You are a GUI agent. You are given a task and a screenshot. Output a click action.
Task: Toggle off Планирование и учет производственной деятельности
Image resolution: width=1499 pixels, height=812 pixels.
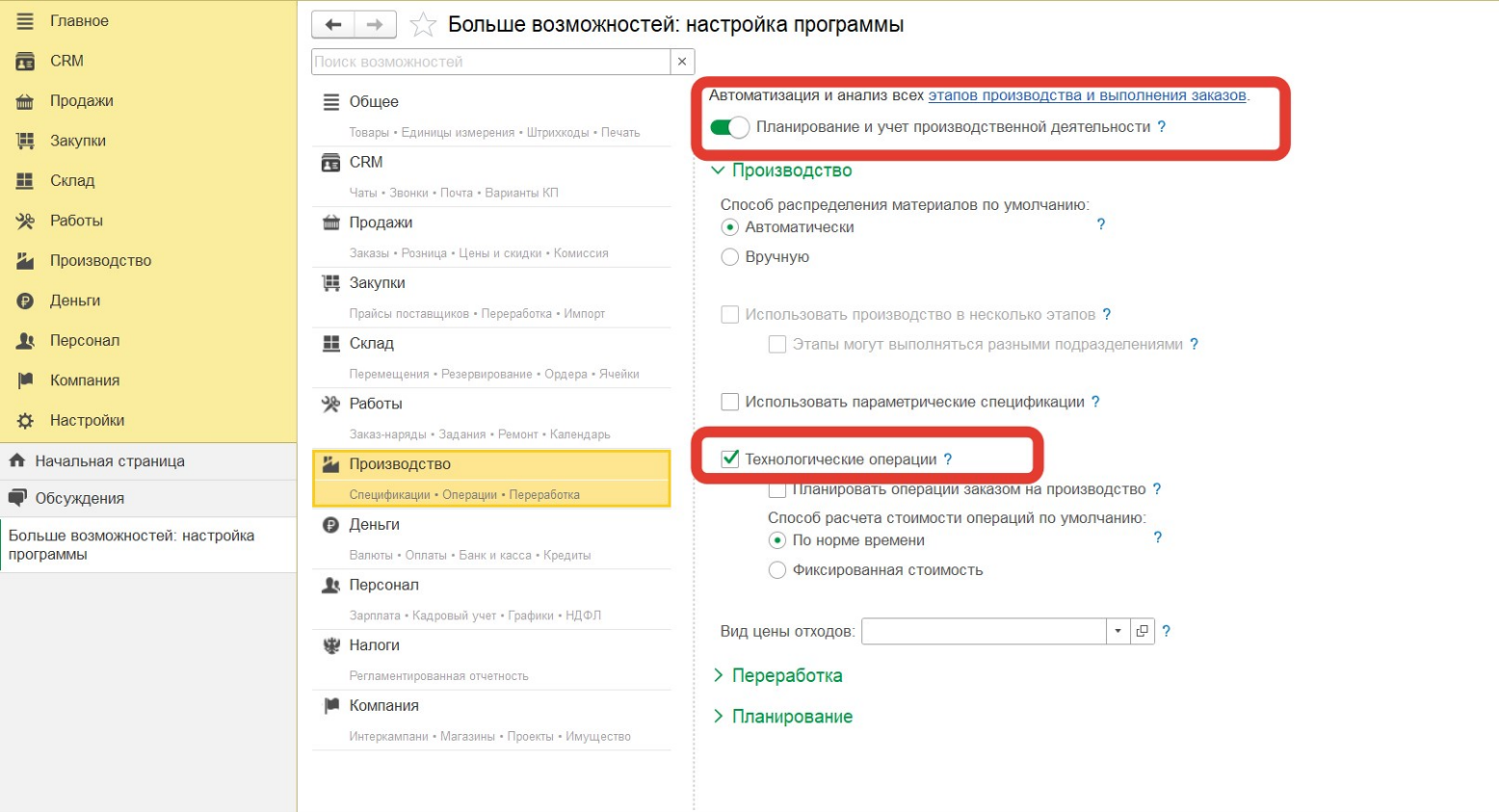pos(729,127)
